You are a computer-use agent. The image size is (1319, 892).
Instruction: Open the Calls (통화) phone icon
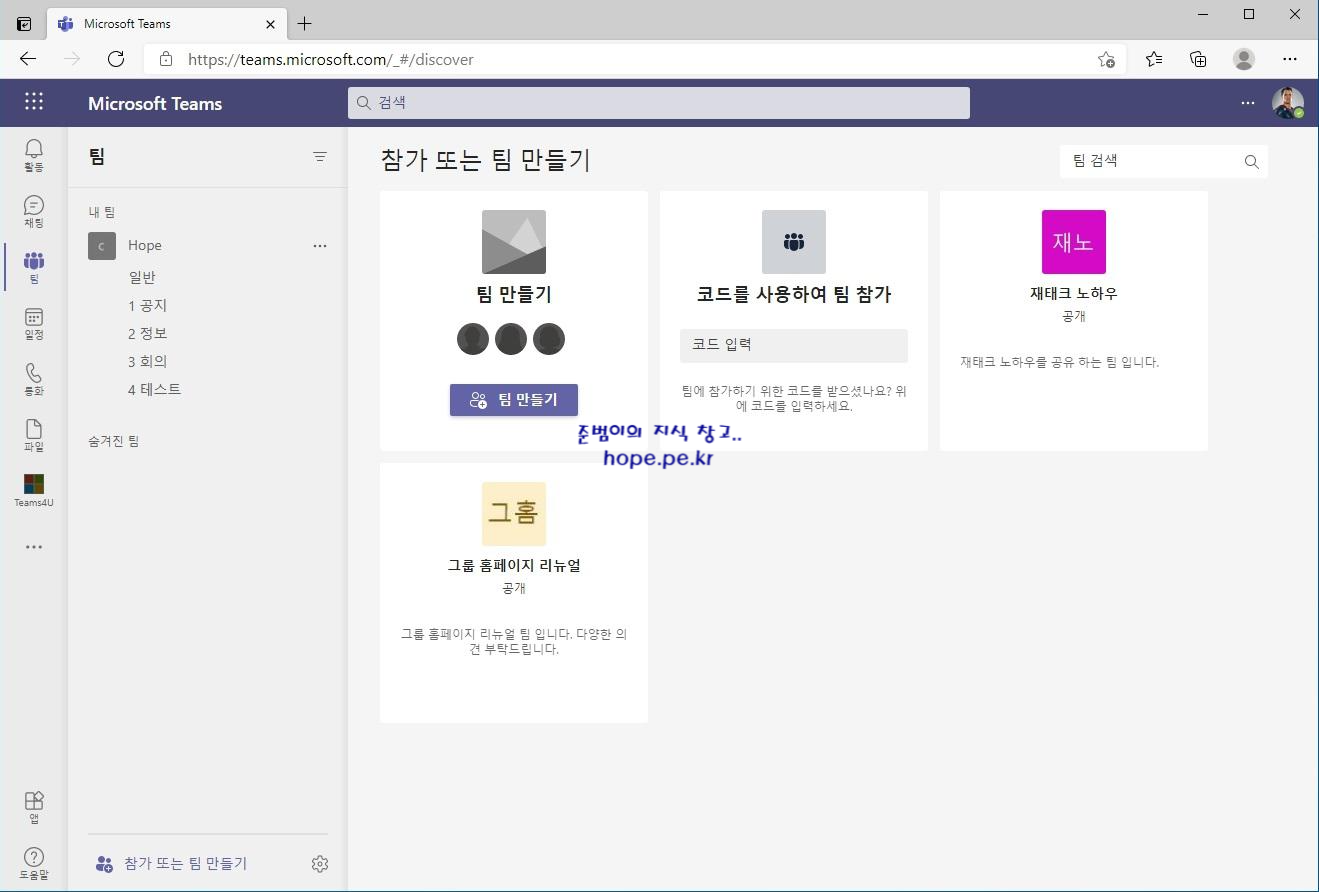point(34,379)
